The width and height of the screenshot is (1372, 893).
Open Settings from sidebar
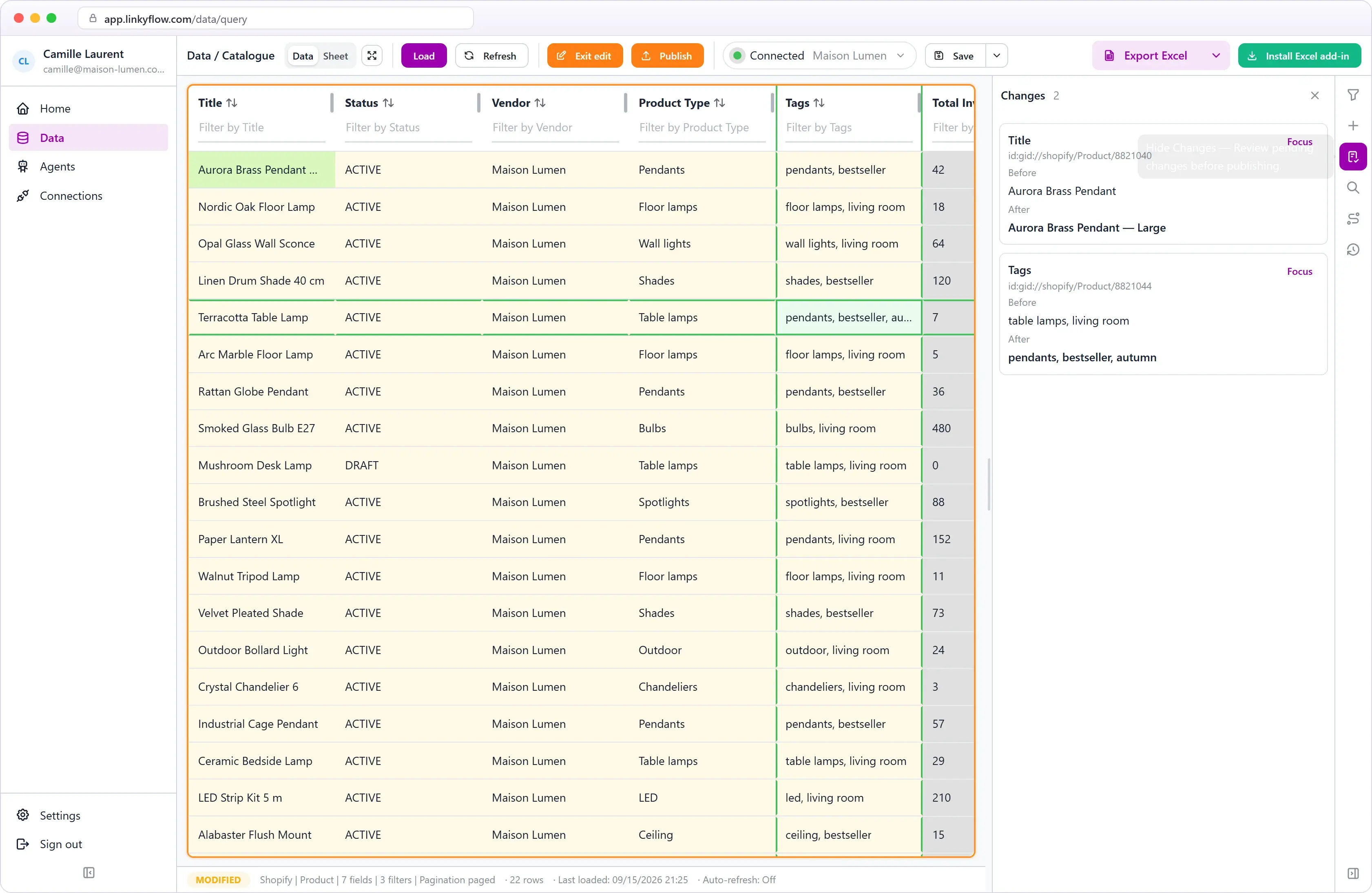point(88,815)
